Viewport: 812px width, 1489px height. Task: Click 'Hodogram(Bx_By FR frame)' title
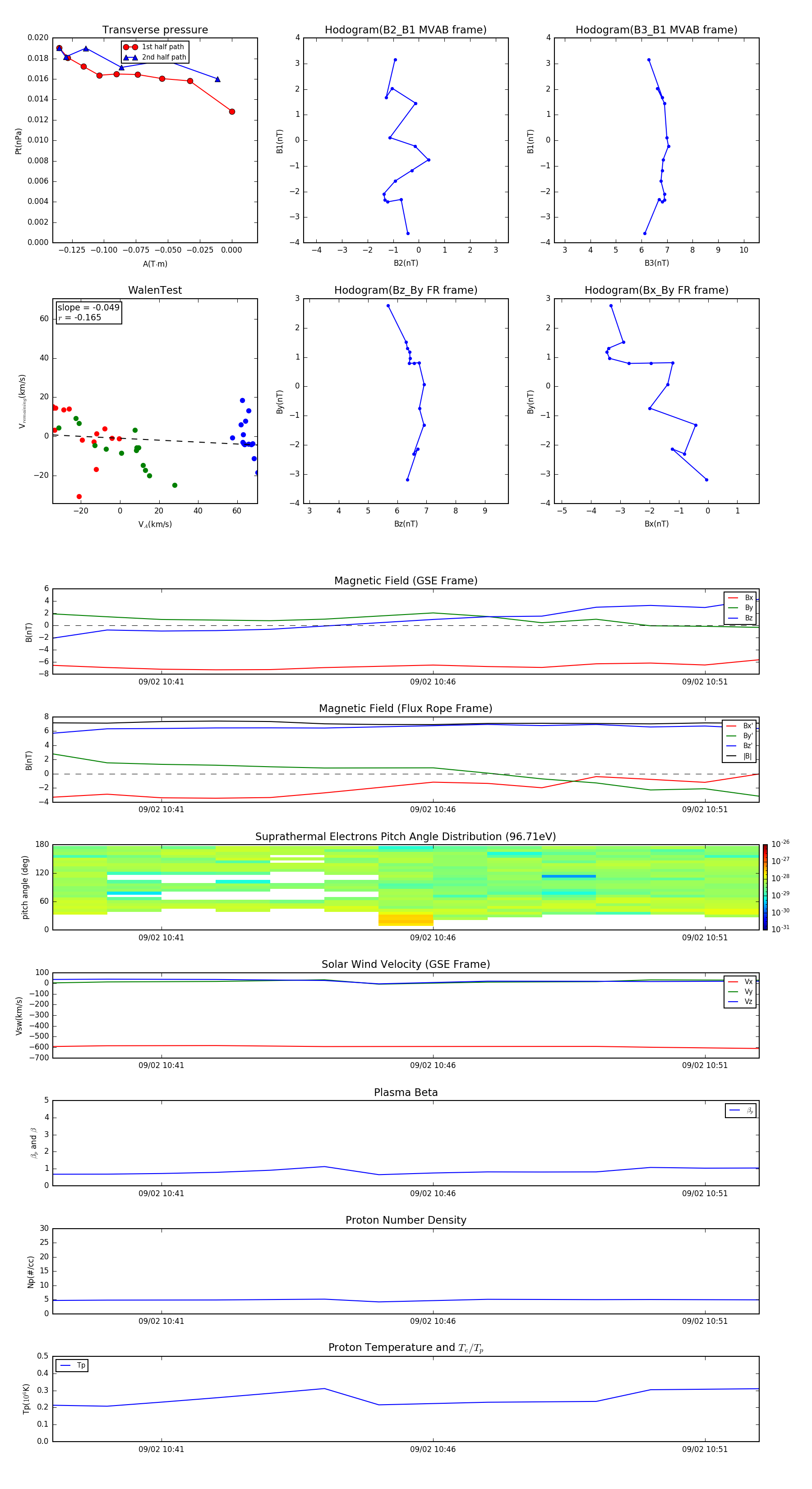tap(656, 290)
